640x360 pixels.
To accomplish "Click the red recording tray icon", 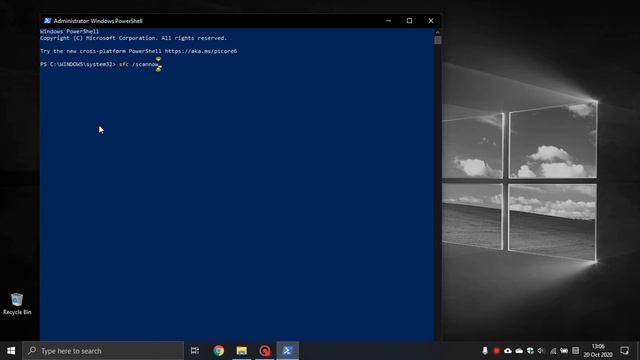I will point(496,351).
